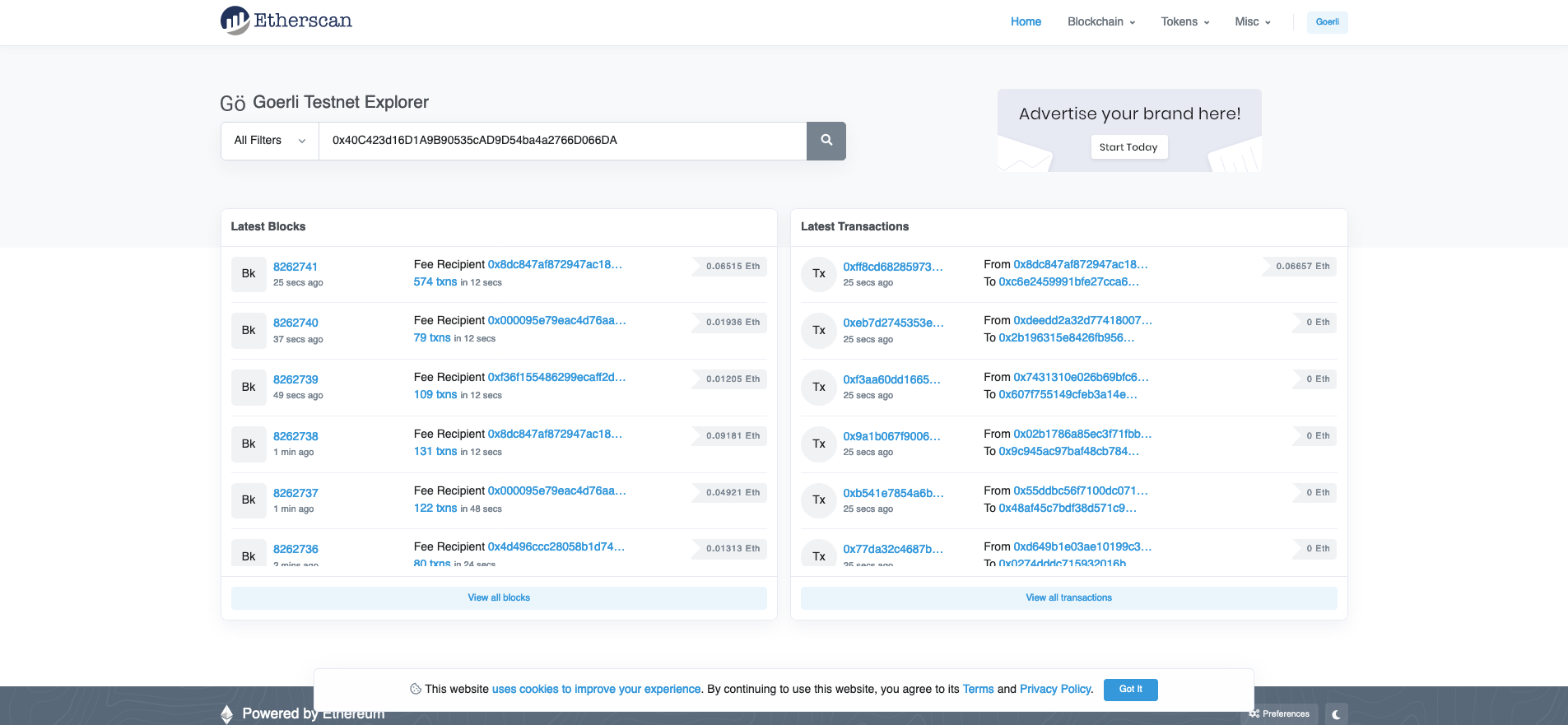Image resolution: width=1568 pixels, height=725 pixels.
Task: Click Tx icon for 0x9a1b067f9006 transaction
Action: [819, 444]
